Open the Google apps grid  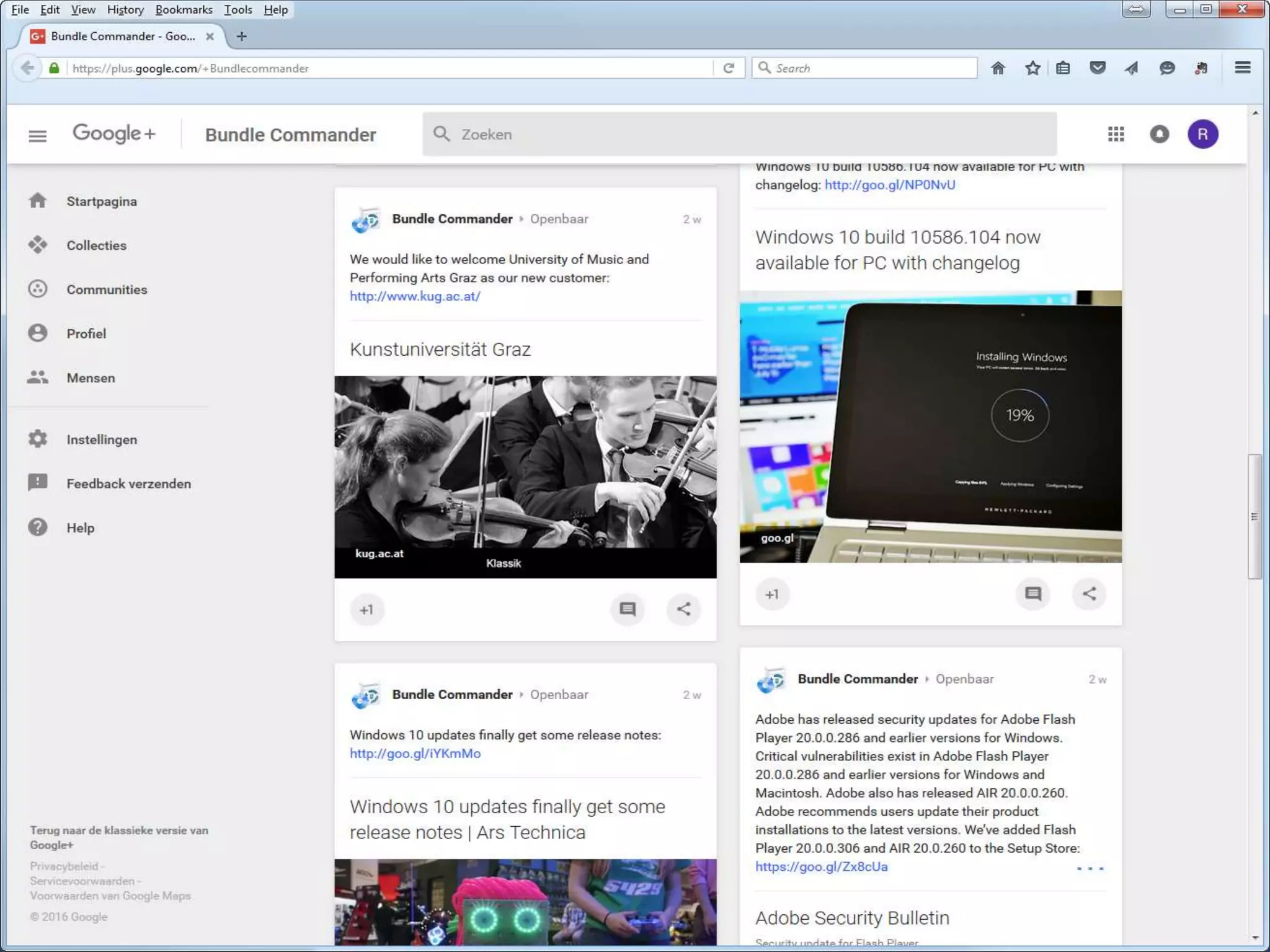pos(1116,134)
